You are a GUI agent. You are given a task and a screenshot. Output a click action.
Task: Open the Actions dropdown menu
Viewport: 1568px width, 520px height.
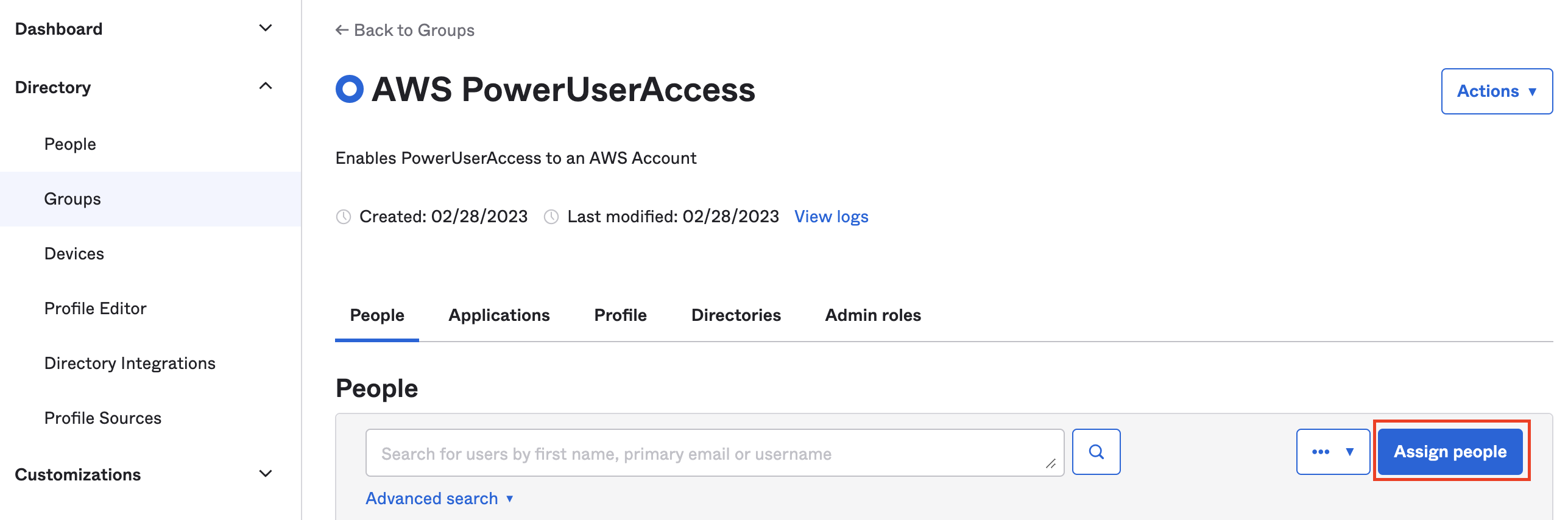point(1497,91)
